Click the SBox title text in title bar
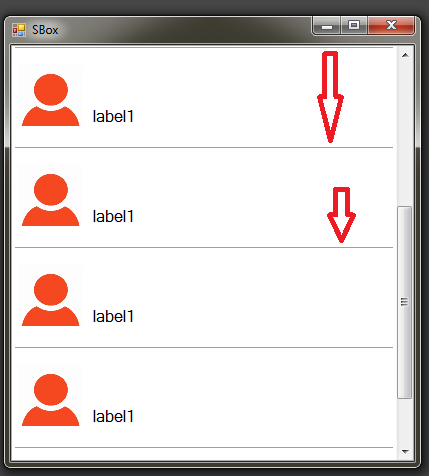The height and width of the screenshot is (476, 429). (x=45, y=30)
